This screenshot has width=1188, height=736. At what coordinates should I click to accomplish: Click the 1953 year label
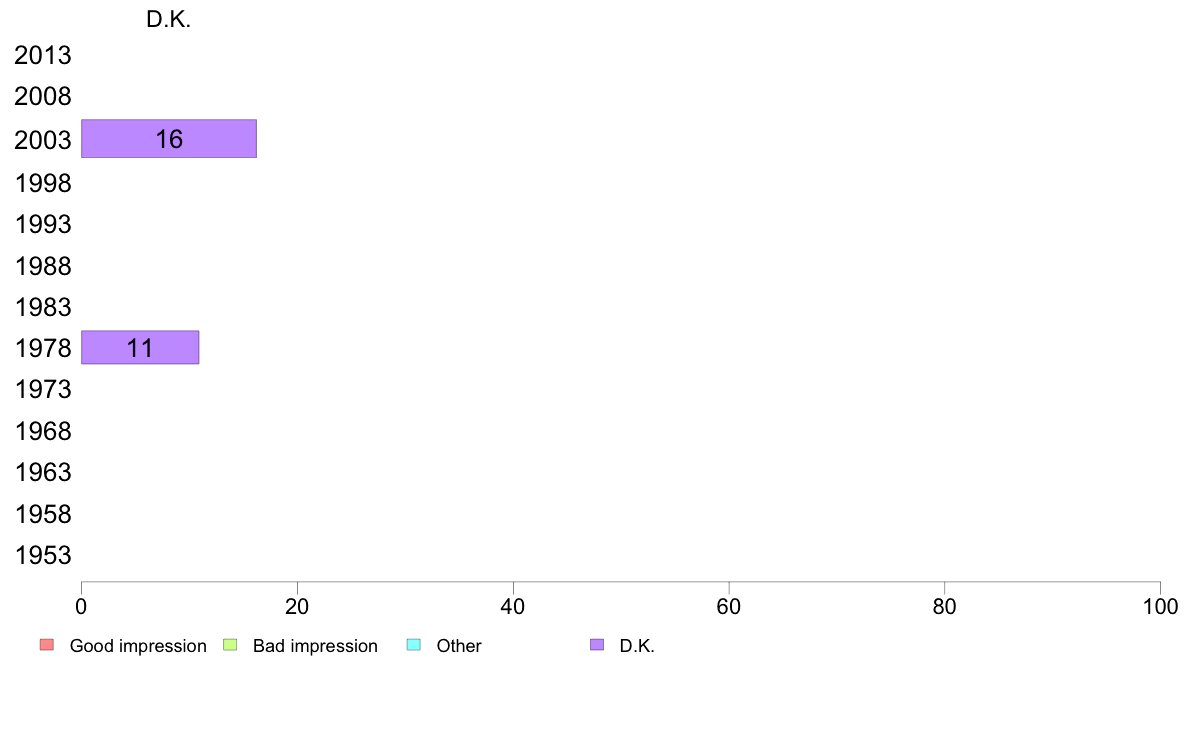[42, 556]
